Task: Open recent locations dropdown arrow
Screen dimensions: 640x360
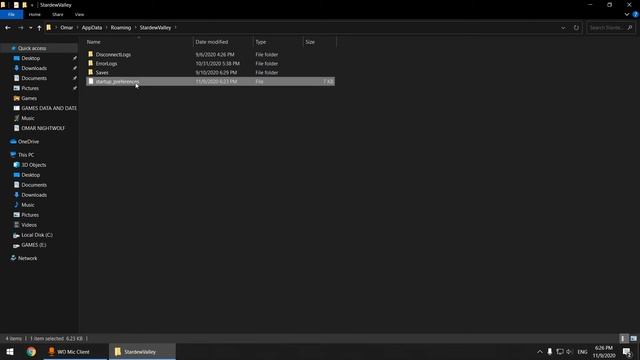Action: point(31,28)
